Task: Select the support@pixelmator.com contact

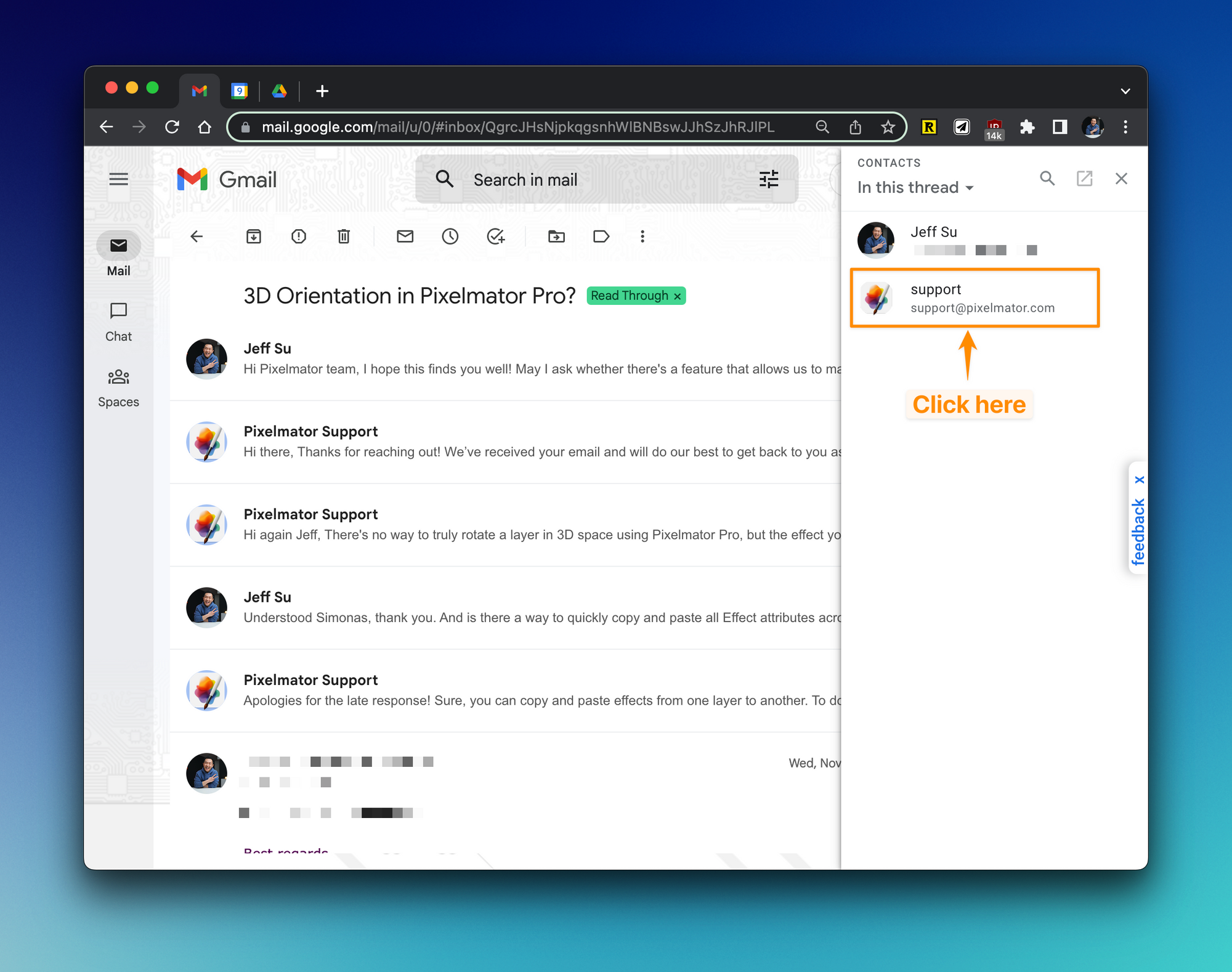Action: pos(975,298)
